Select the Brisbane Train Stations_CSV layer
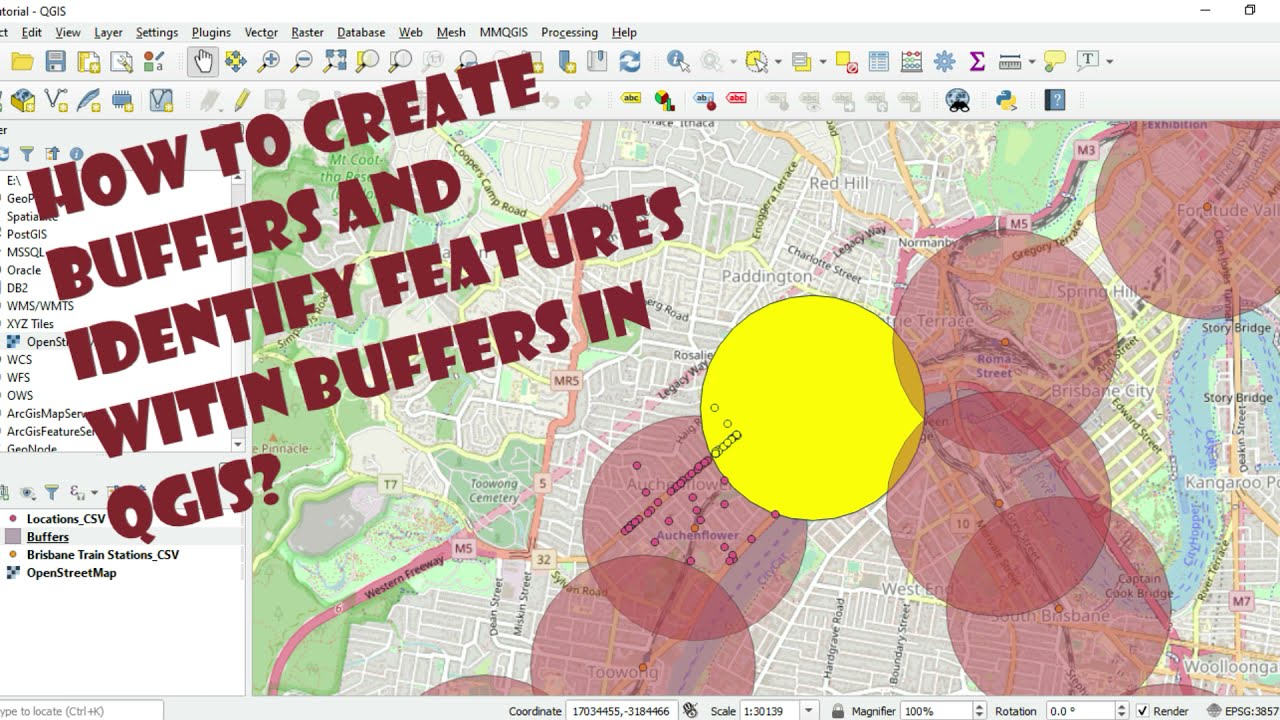1280x720 pixels. coord(103,555)
